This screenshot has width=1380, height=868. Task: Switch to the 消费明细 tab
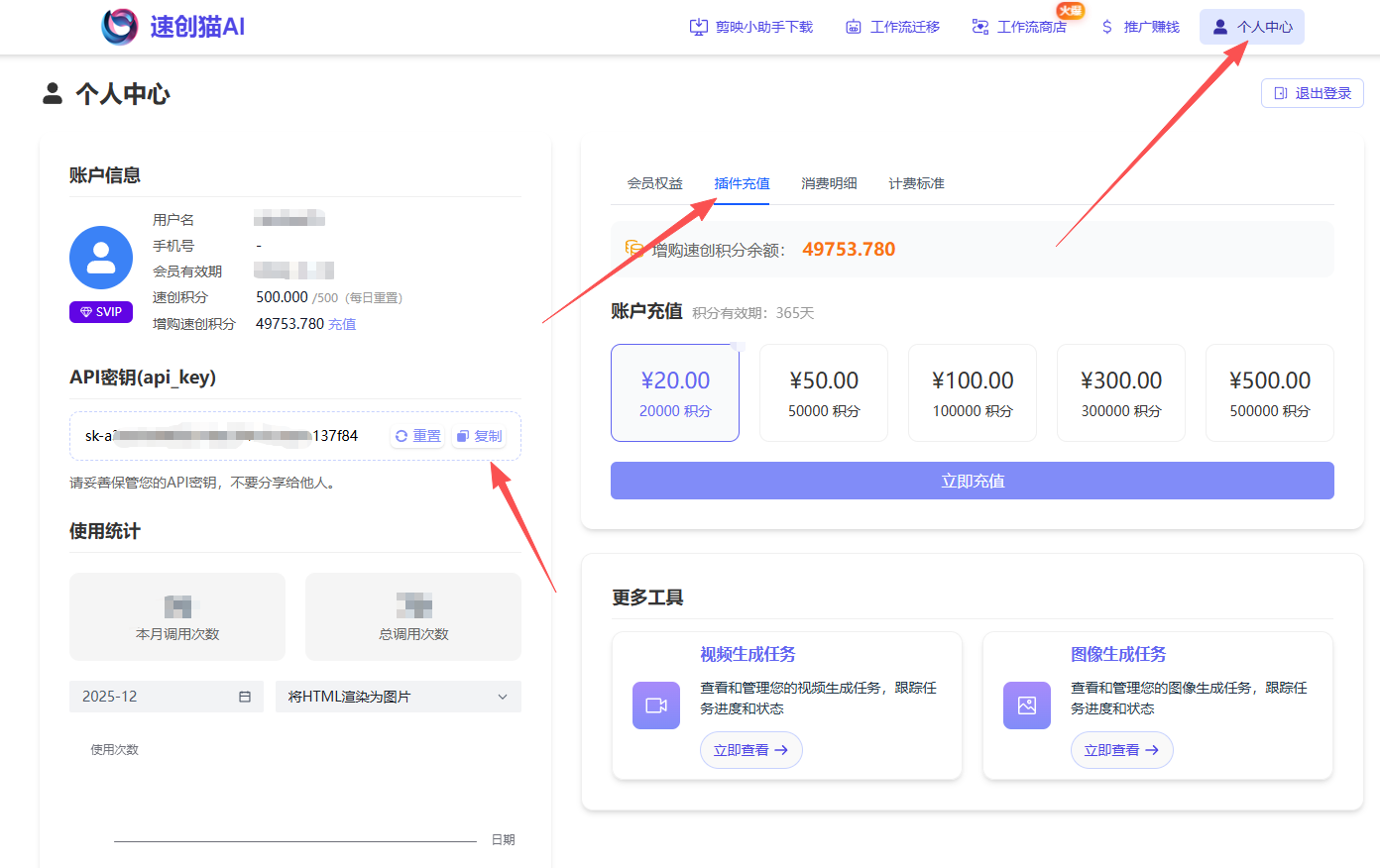point(829,183)
